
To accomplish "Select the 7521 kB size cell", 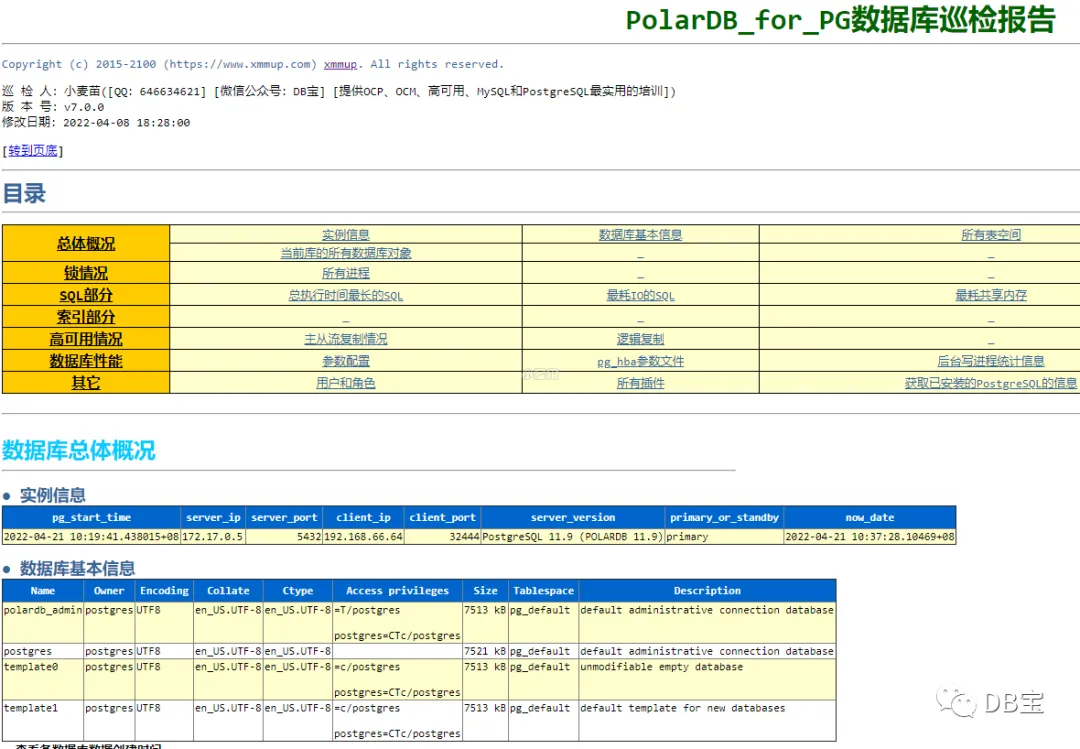I will (x=486, y=651).
